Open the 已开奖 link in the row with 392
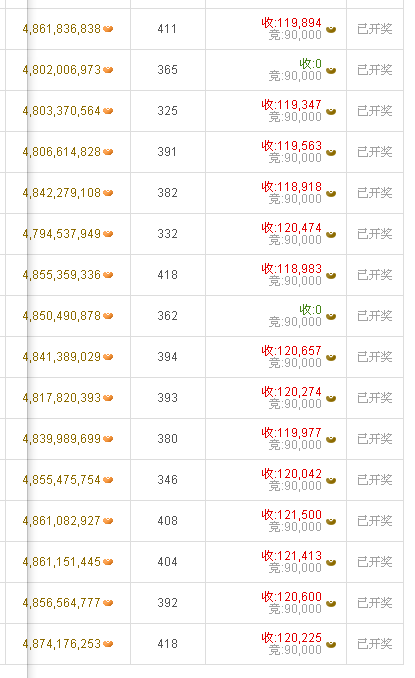Screen dimensions: 415x678 click(x=375, y=603)
